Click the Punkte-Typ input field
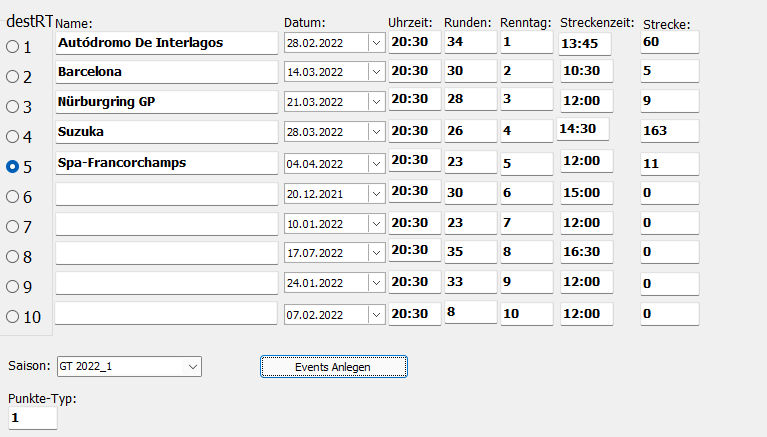The height and width of the screenshot is (437, 767). point(32,417)
